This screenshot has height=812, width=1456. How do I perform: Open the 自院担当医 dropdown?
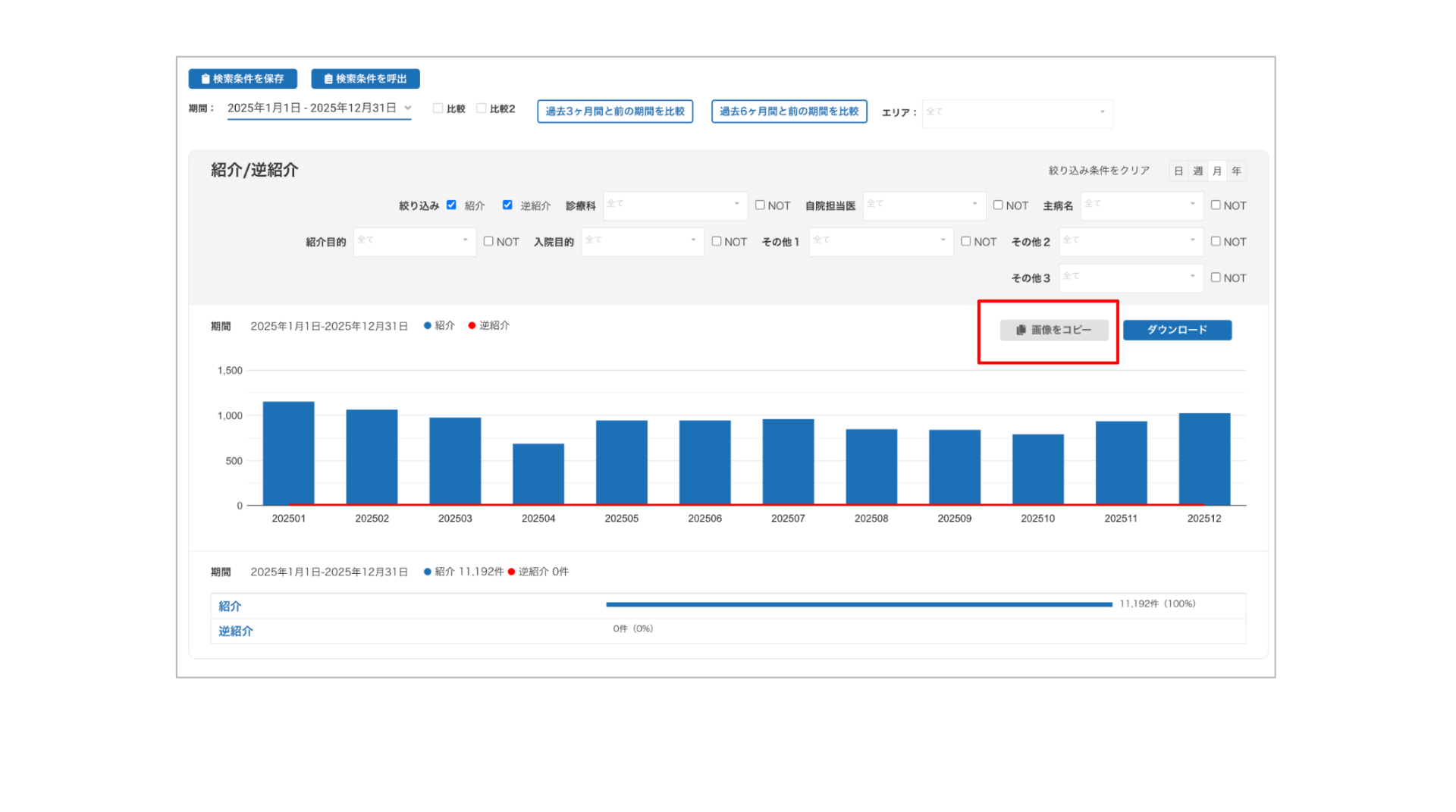click(924, 205)
